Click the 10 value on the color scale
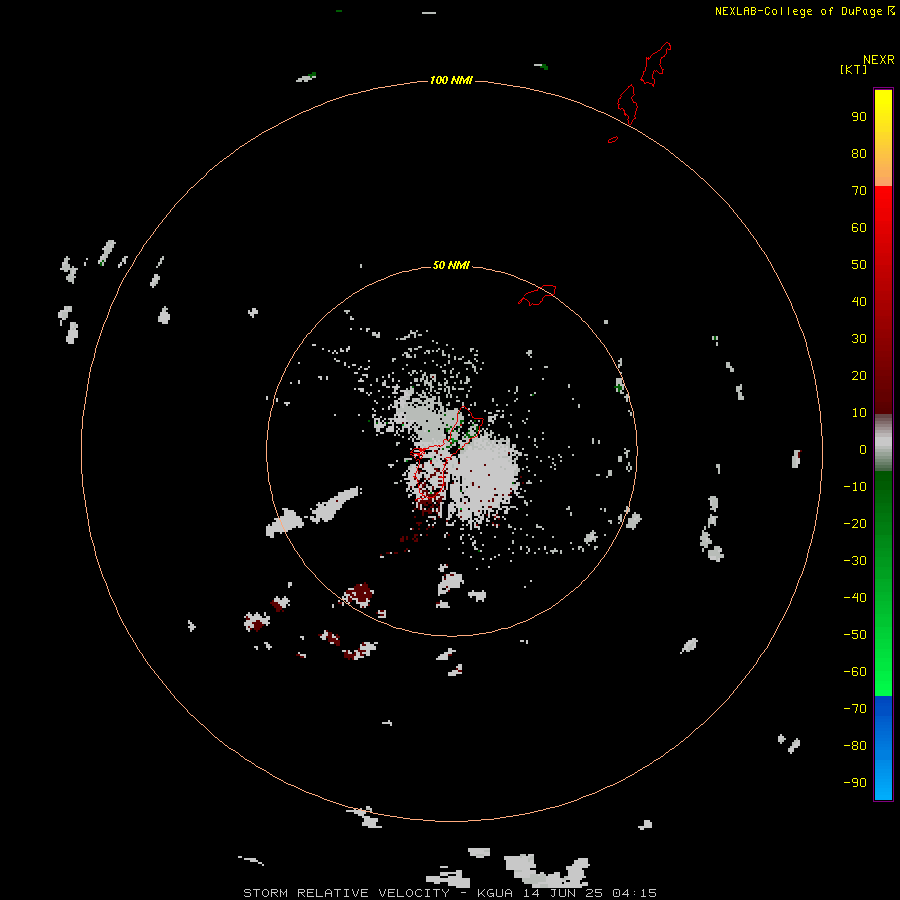 [859, 413]
